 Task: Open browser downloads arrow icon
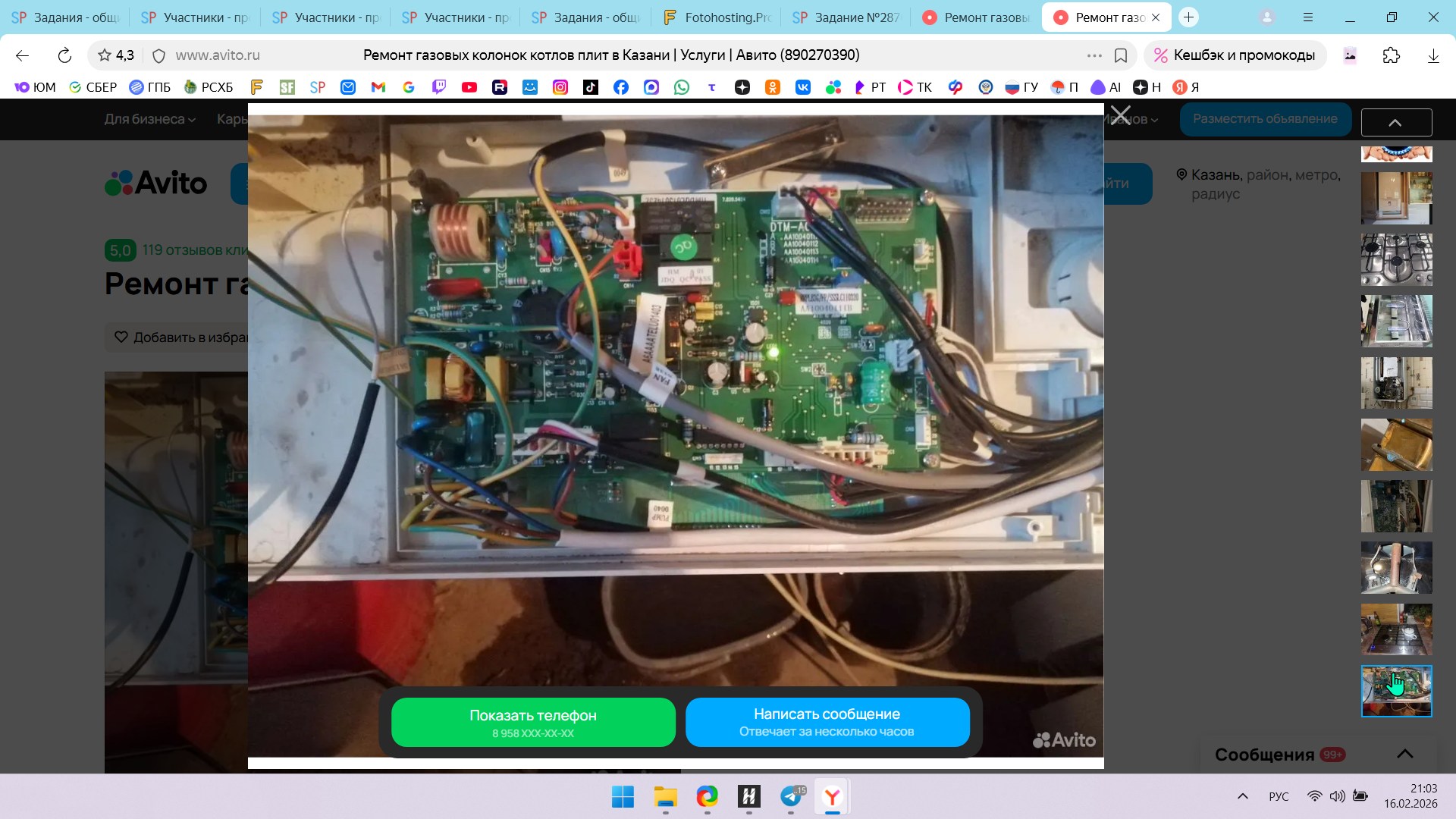pos(1432,55)
